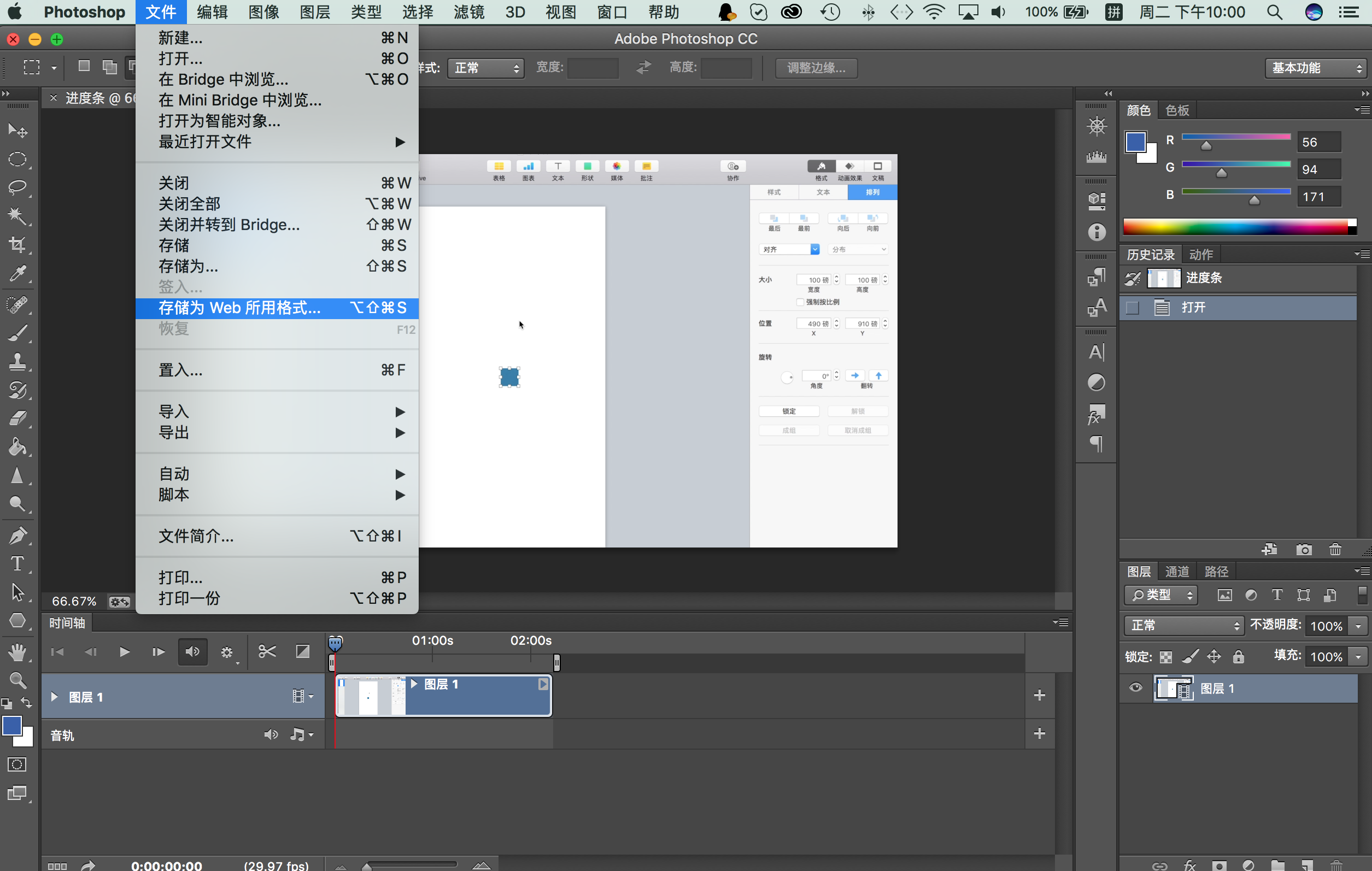Play the timeline
The image size is (1372, 871).
(x=124, y=652)
